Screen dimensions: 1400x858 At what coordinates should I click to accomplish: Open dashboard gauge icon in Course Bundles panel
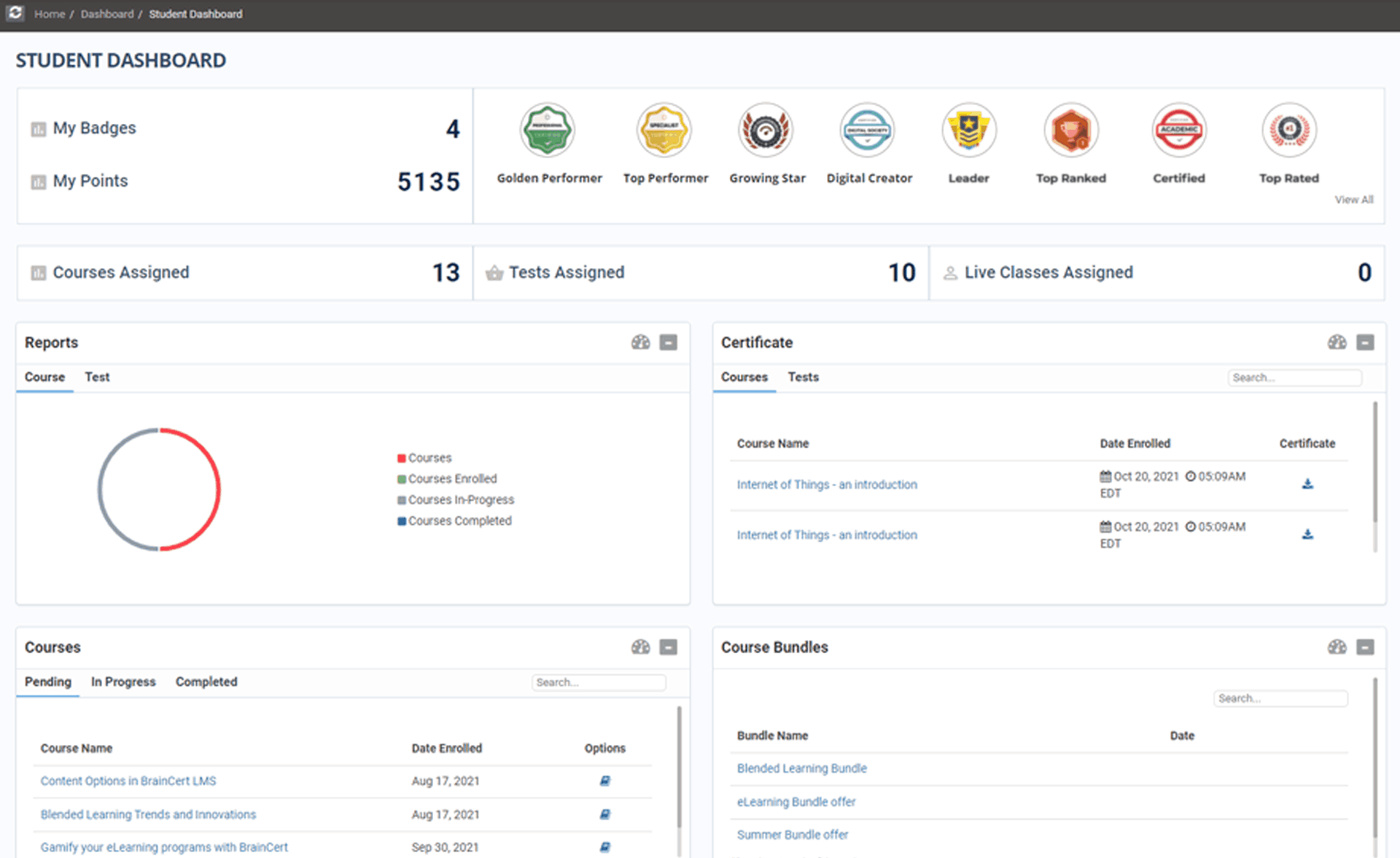pyautogui.click(x=1337, y=647)
